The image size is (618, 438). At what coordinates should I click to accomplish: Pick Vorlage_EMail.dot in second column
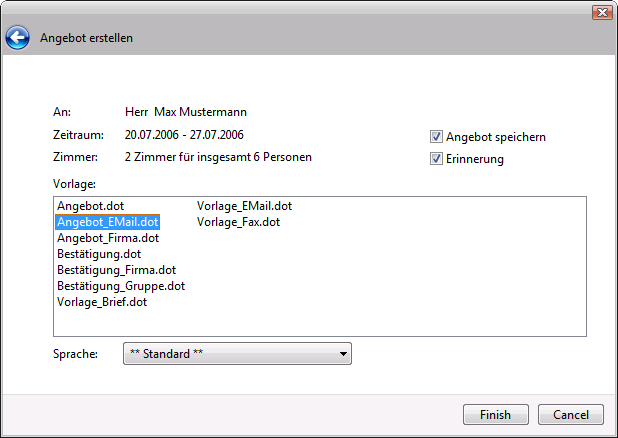(244, 206)
